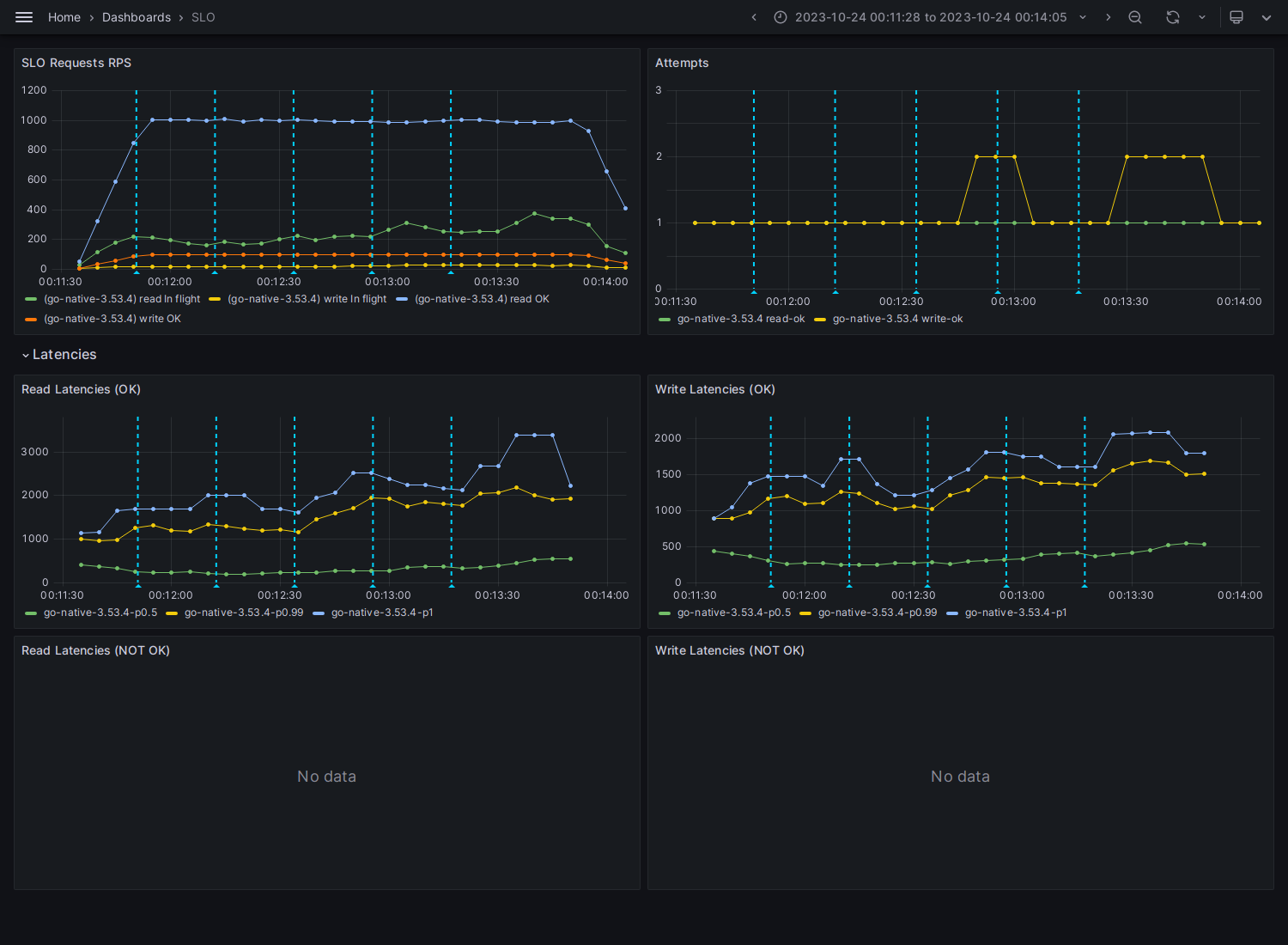Viewport: 1288px width, 945px height.
Task: Zoom out the time range
Action: pyautogui.click(x=1135, y=17)
